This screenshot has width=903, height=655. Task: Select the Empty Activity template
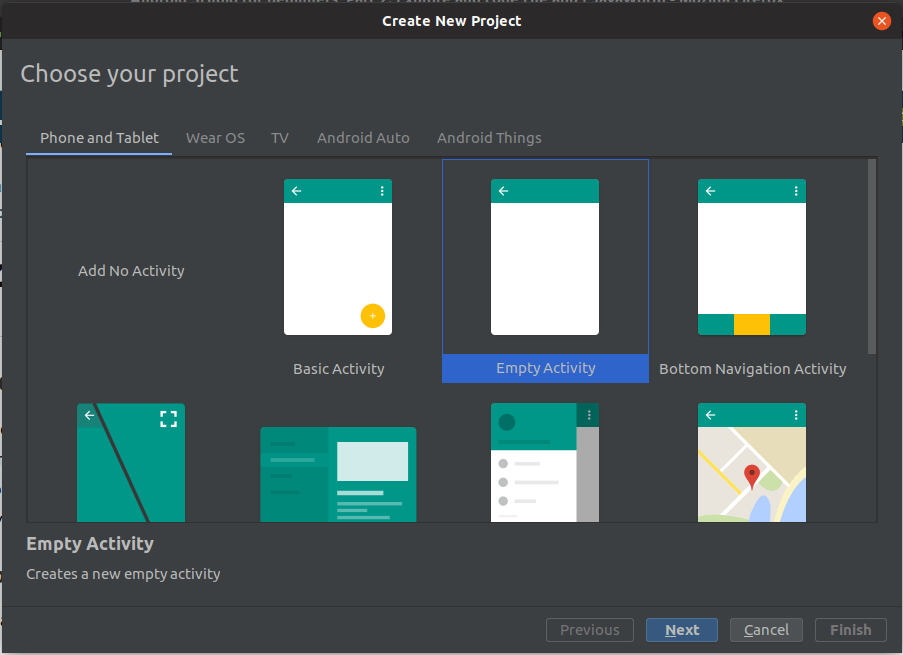(x=545, y=257)
